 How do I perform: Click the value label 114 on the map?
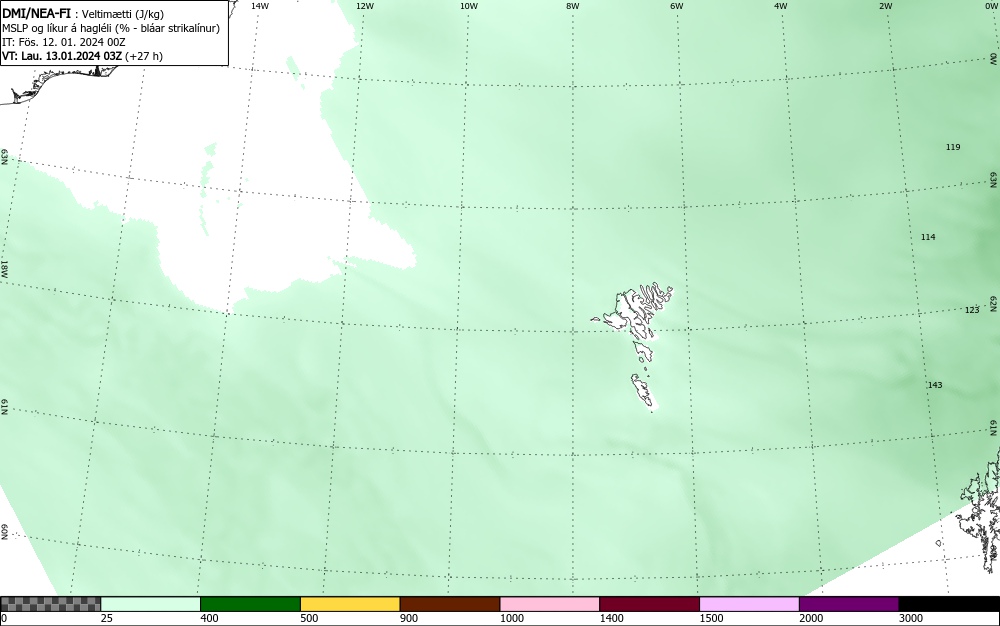[x=928, y=237]
